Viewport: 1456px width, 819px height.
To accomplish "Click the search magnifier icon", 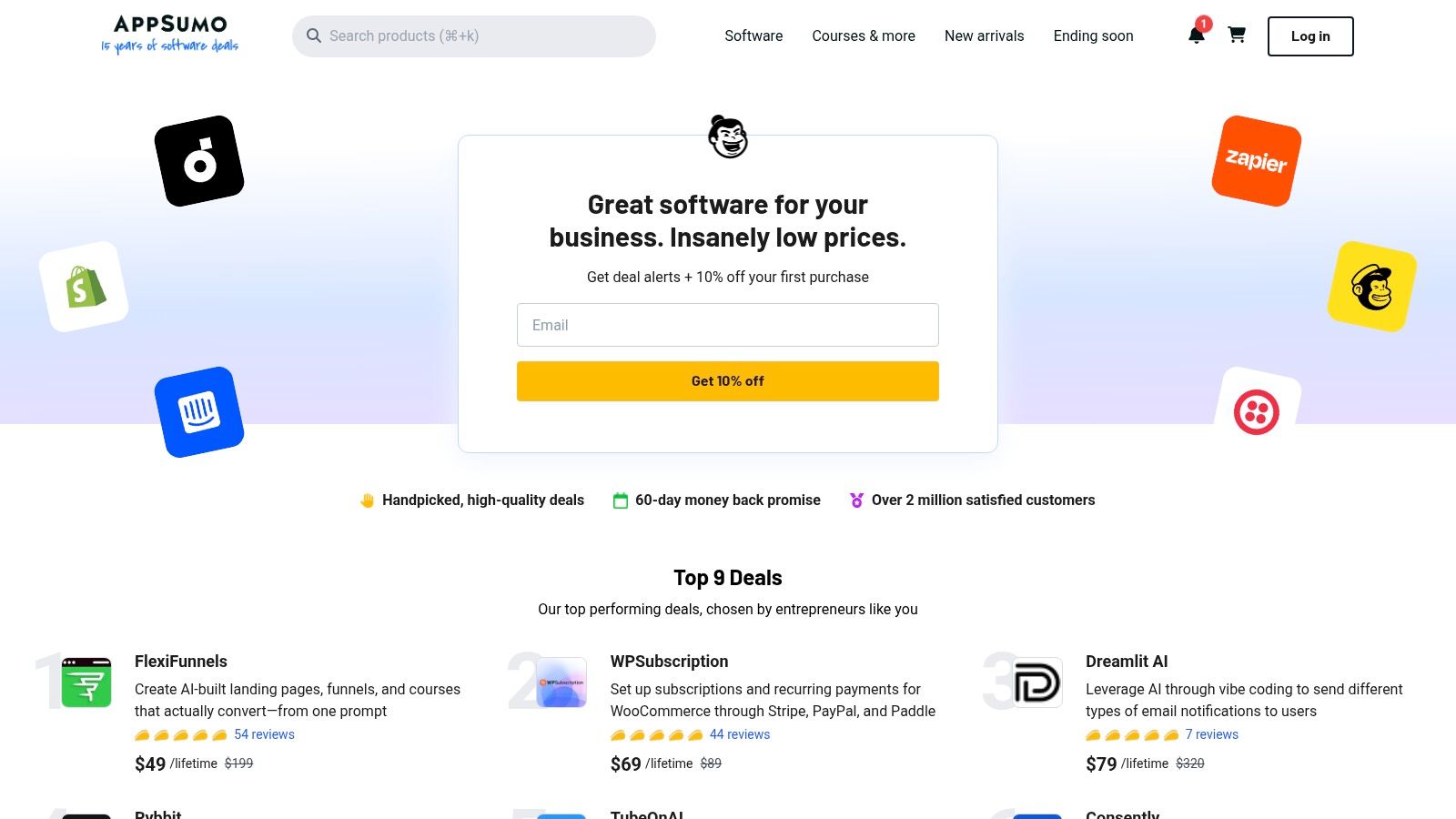I will tap(314, 35).
